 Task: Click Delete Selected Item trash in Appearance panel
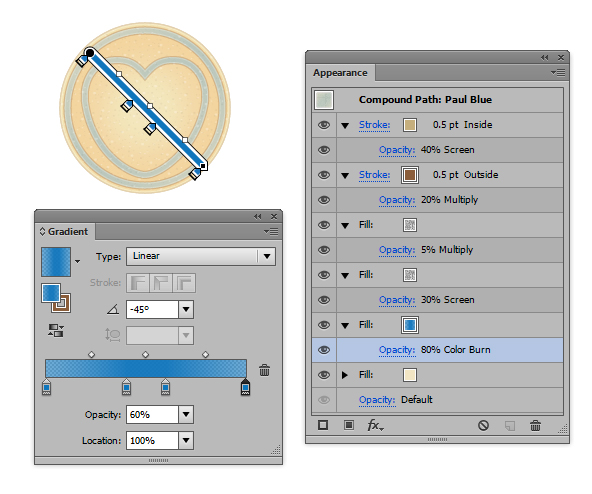(x=535, y=426)
